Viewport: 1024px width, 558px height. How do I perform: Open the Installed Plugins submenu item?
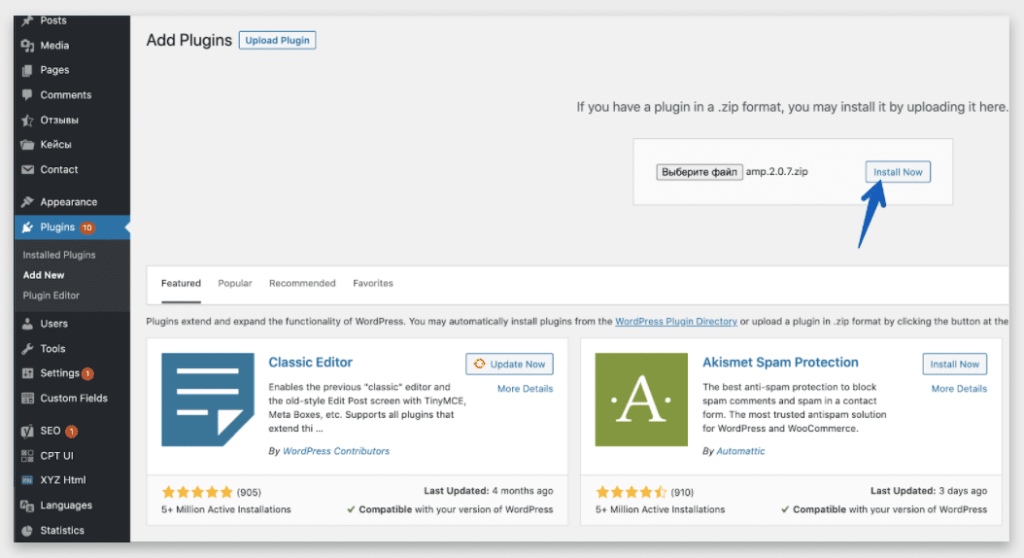point(59,255)
